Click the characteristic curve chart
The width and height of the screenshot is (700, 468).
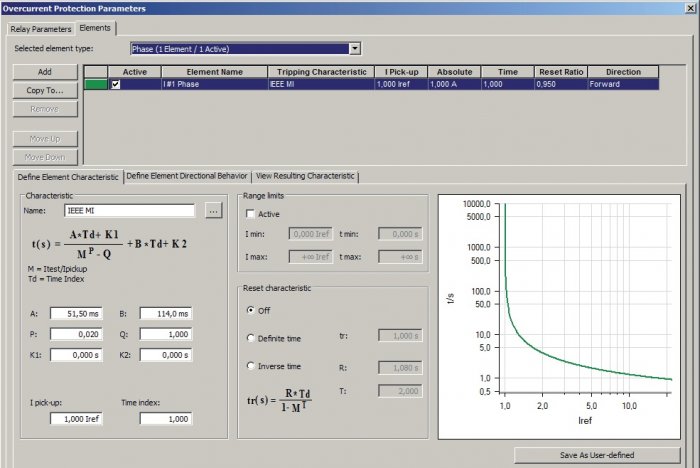[559, 317]
